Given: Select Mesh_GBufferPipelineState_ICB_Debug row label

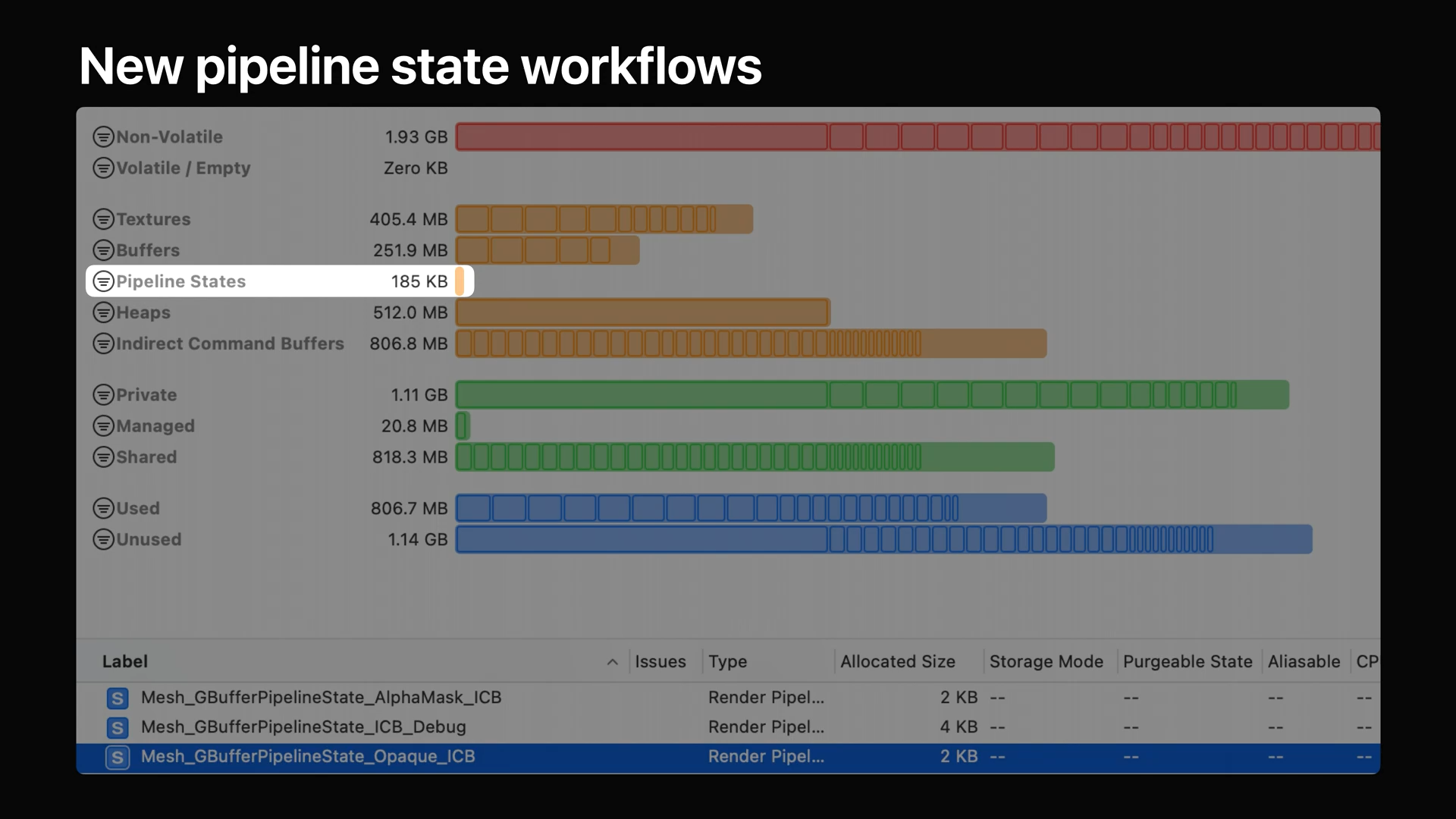Looking at the screenshot, I should click(303, 727).
